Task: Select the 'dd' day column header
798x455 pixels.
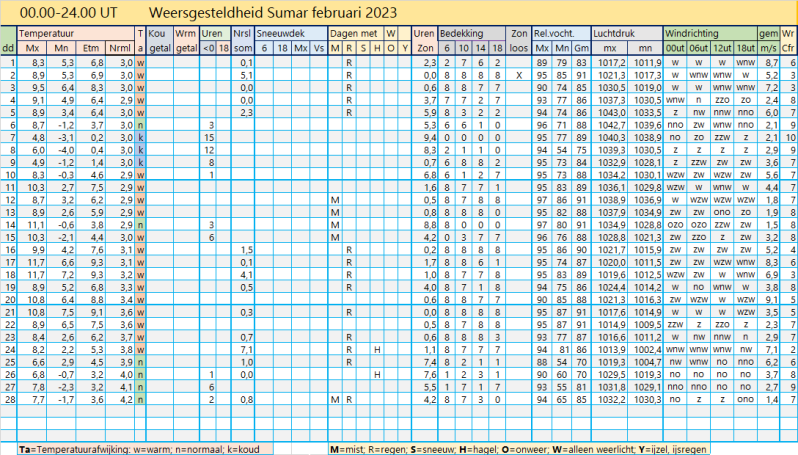Action: coord(8,48)
